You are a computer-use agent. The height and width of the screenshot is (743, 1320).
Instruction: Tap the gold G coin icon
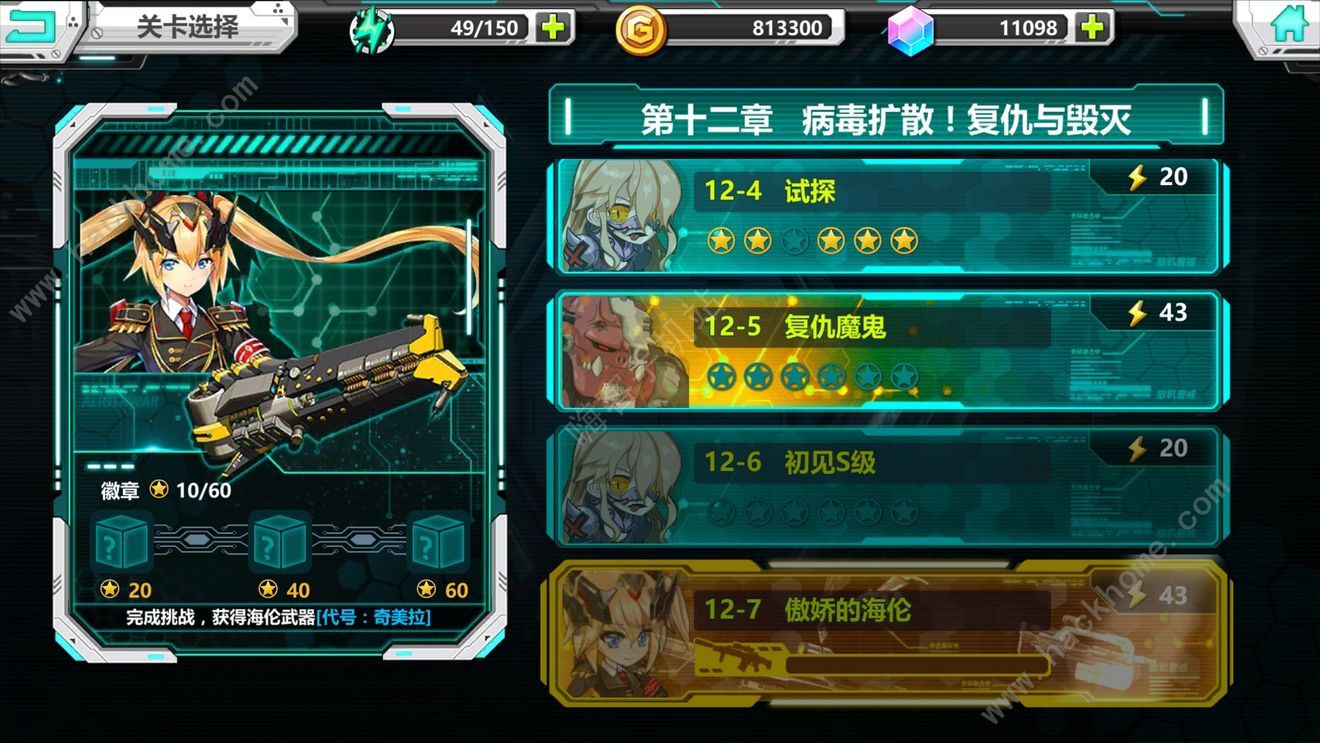640,30
